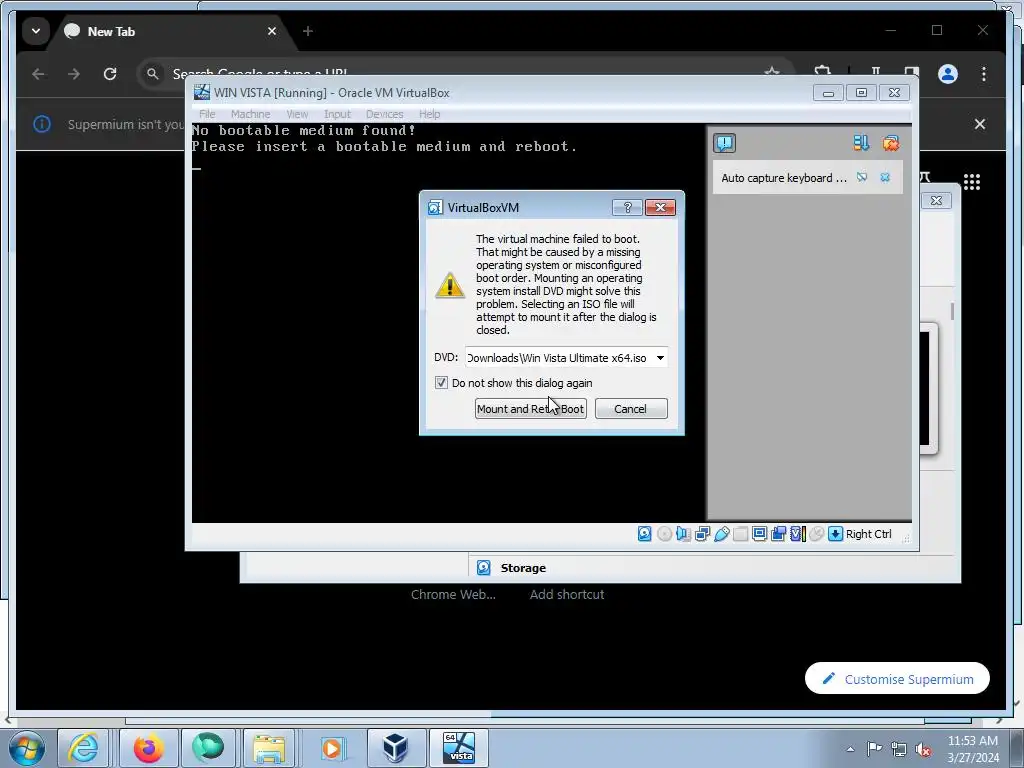Click the help question mark button in VirtualBoxVM dialog
The height and width of the screenshot is (768, 1024).
pyautogui.click(x=628, y=208)
